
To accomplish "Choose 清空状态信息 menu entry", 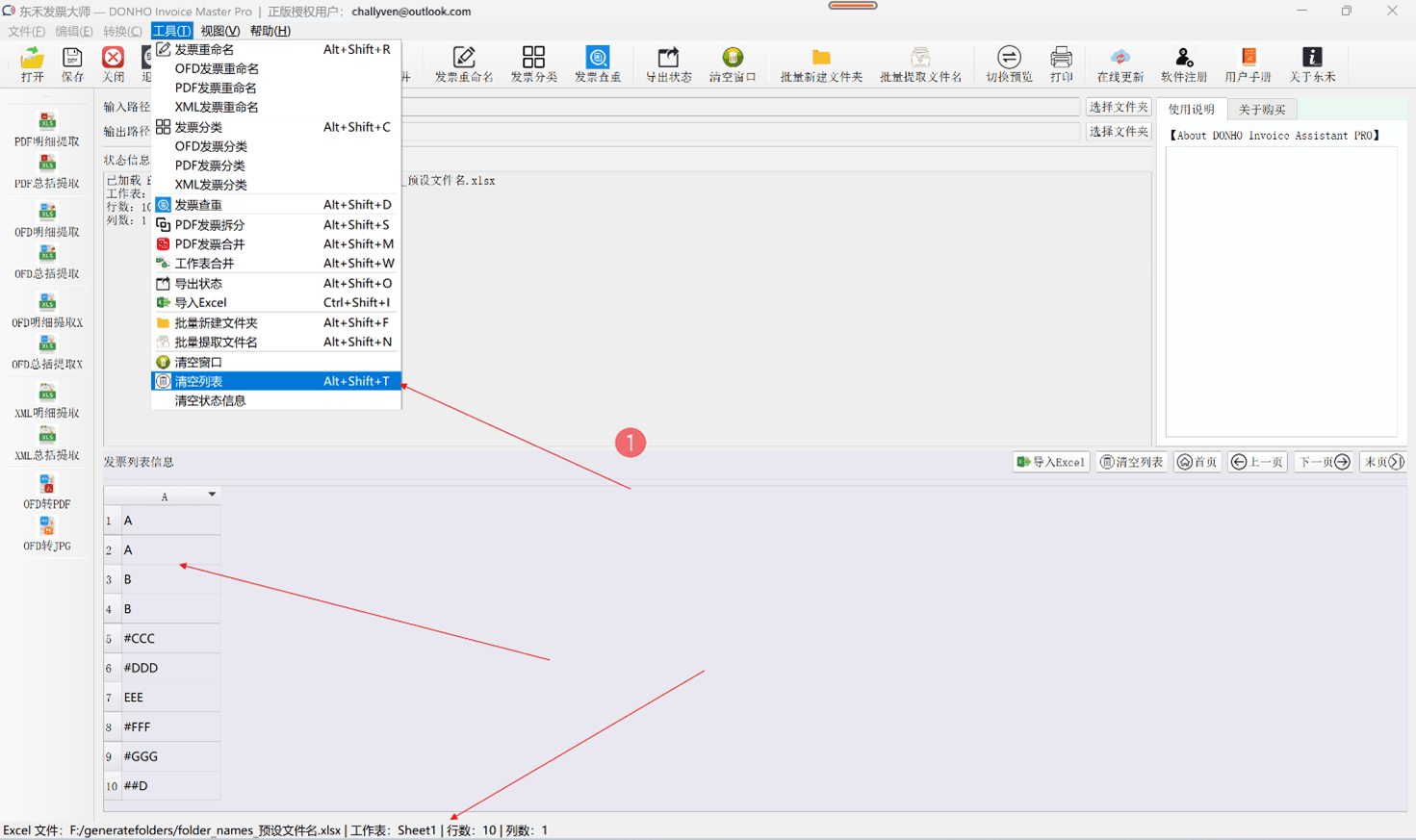I will click(276, 400).
